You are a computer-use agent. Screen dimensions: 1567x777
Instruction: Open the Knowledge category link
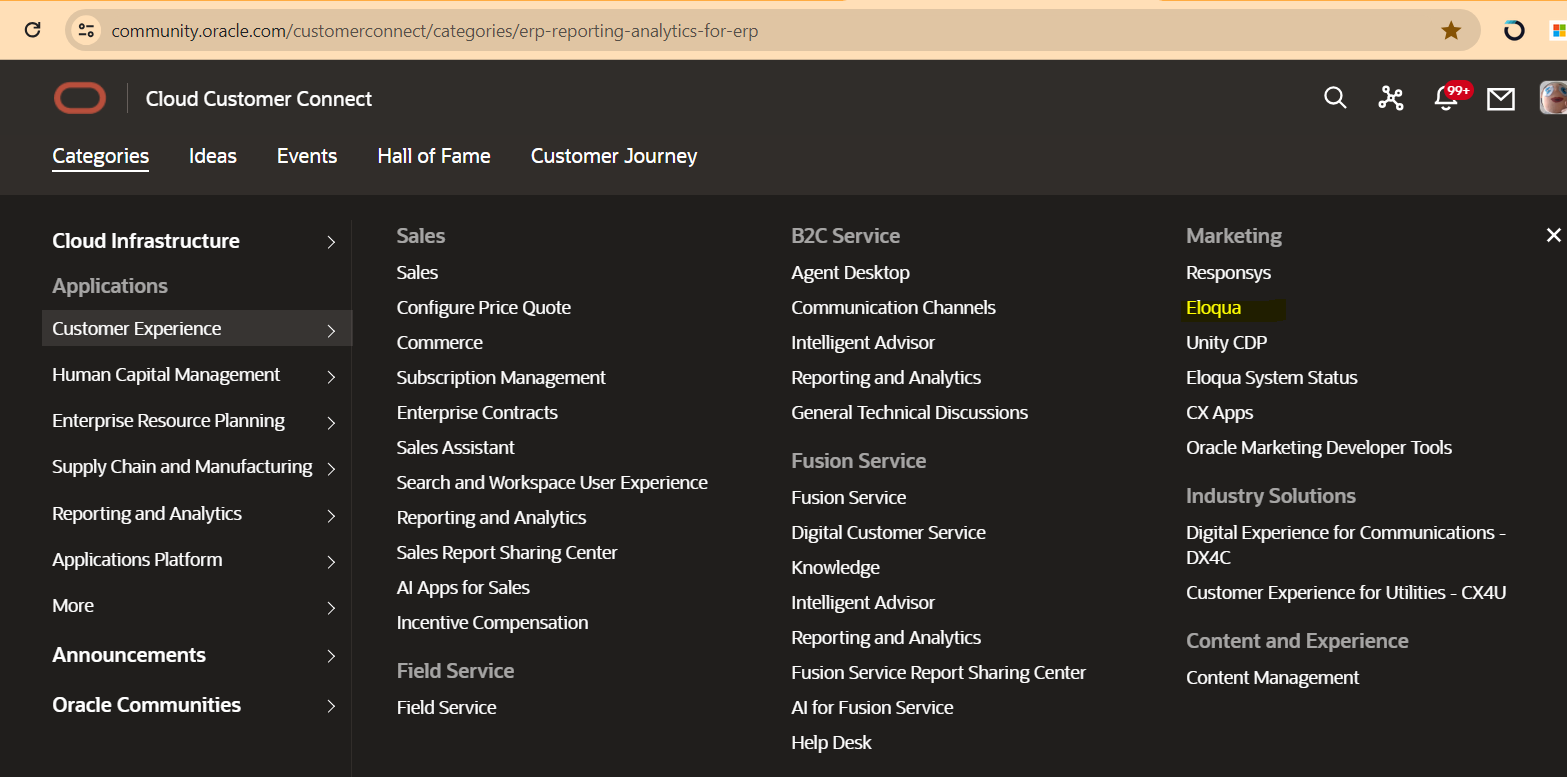click(x=836, y=567)
